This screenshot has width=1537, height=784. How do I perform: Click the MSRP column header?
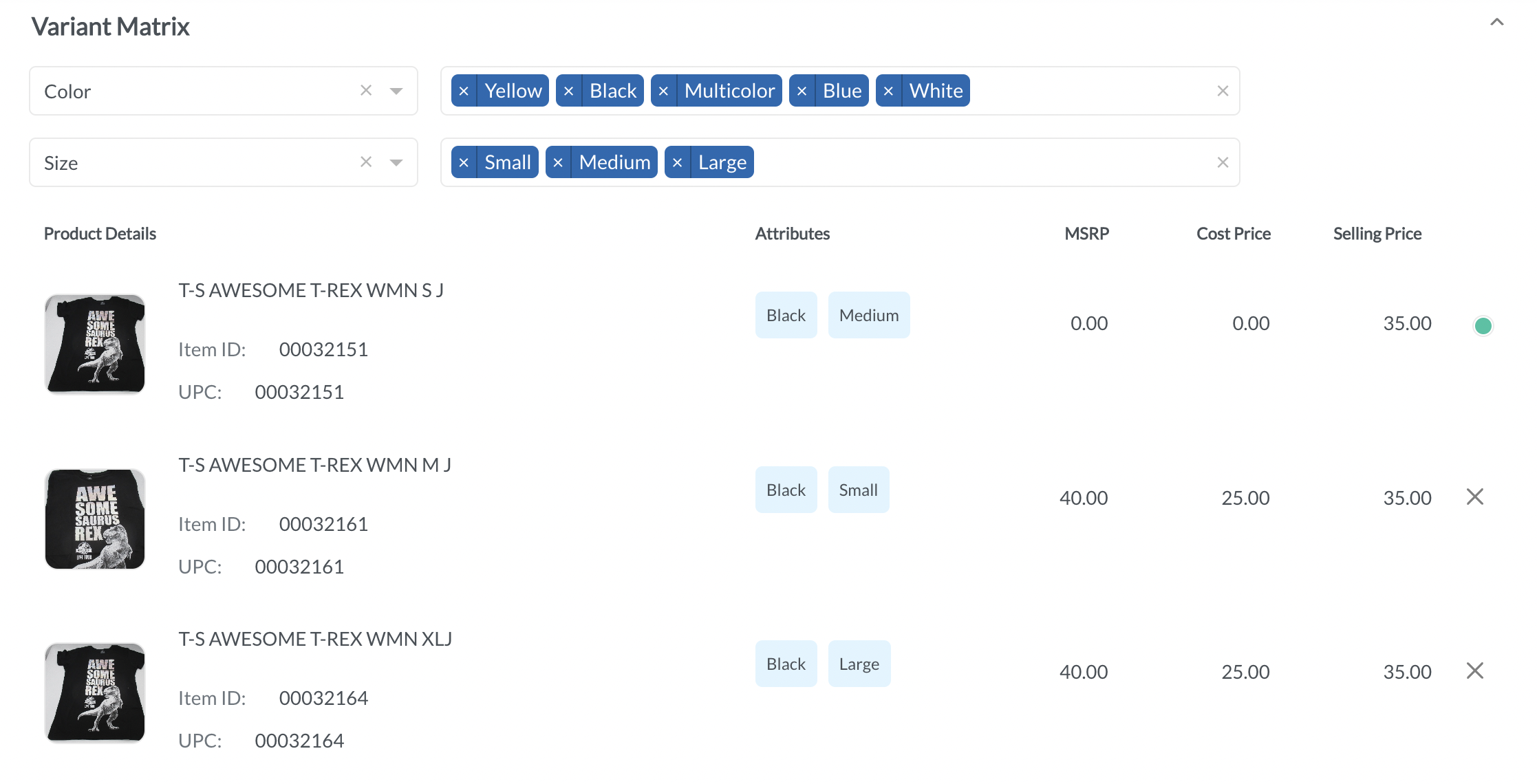click(1087, 234)
